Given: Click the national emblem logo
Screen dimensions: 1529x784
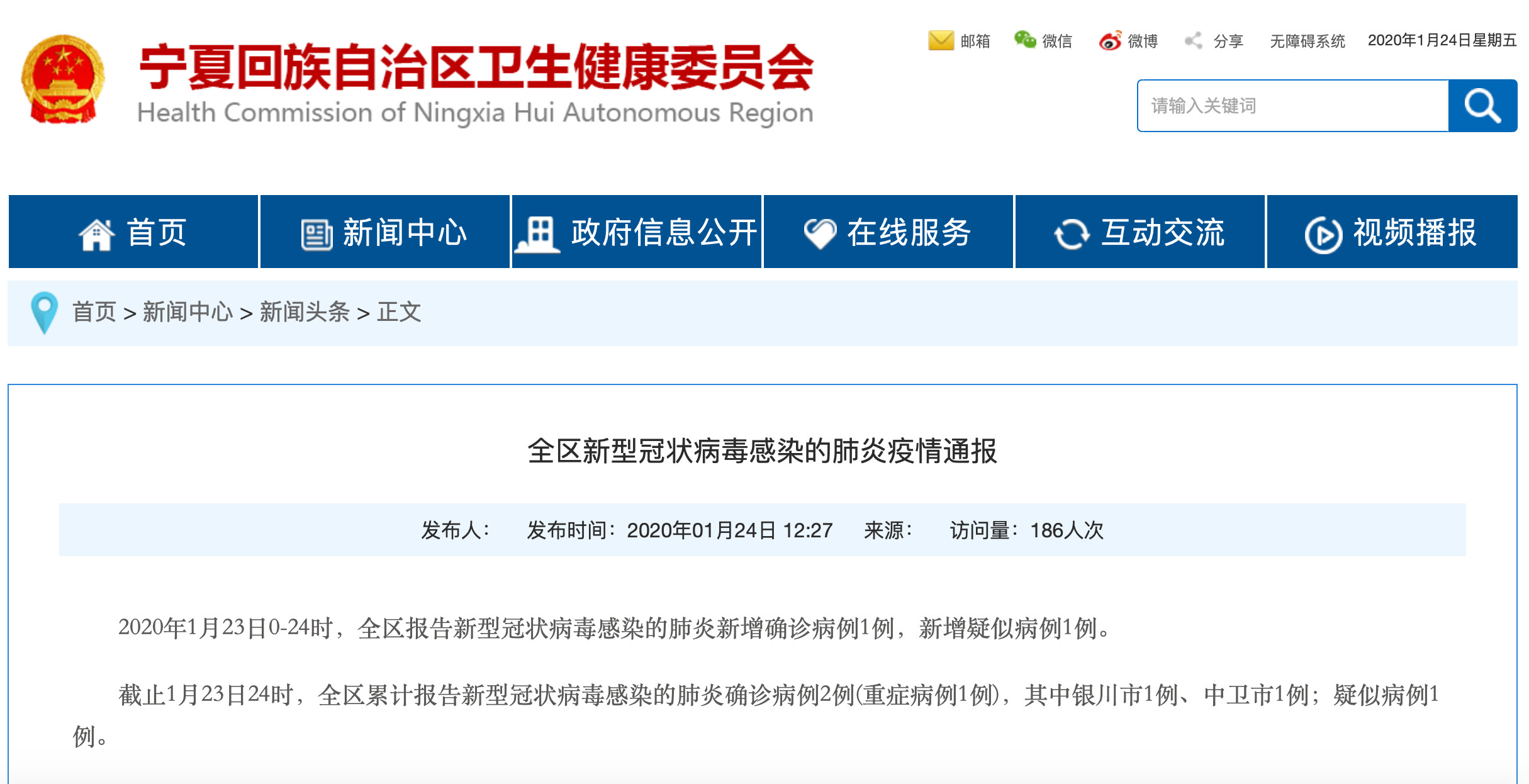Looking at the screenshot, I should (x=63, y=79).
